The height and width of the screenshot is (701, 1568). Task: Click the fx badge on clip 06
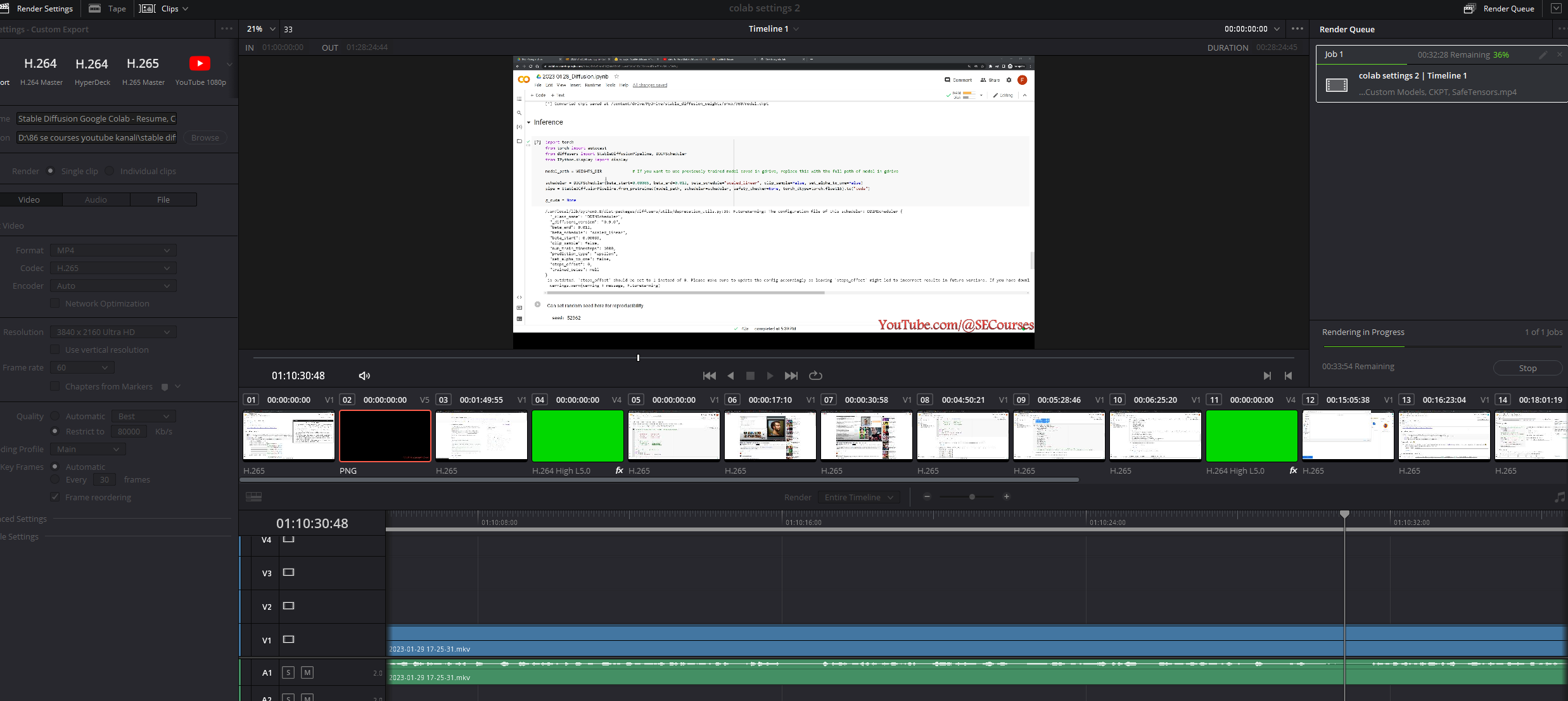click(618, 470)
